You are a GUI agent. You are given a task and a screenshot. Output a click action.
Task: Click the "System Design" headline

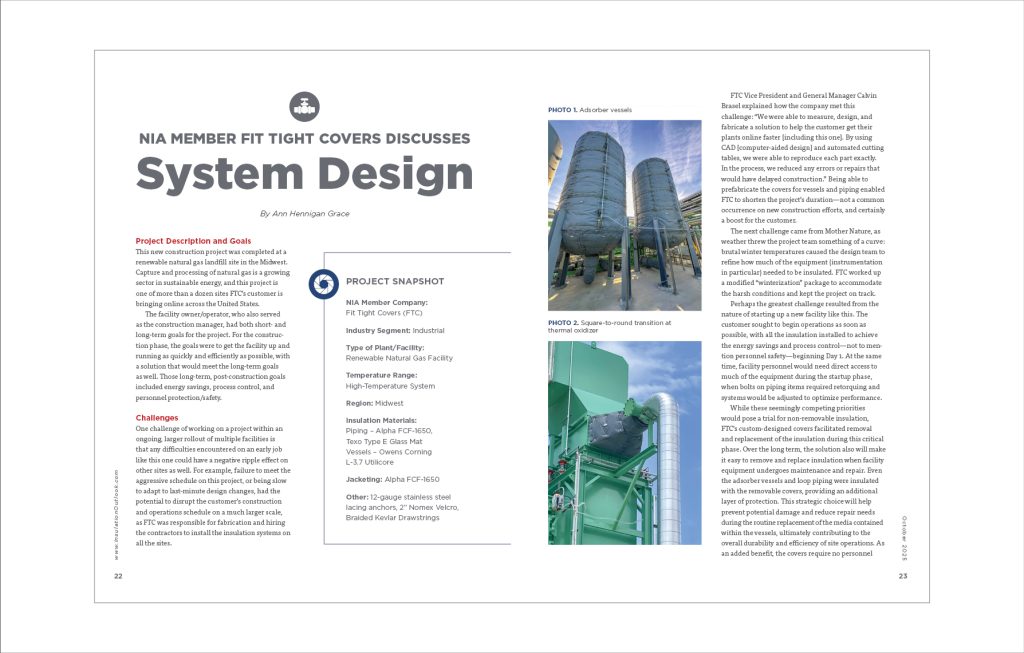point(304,173)
